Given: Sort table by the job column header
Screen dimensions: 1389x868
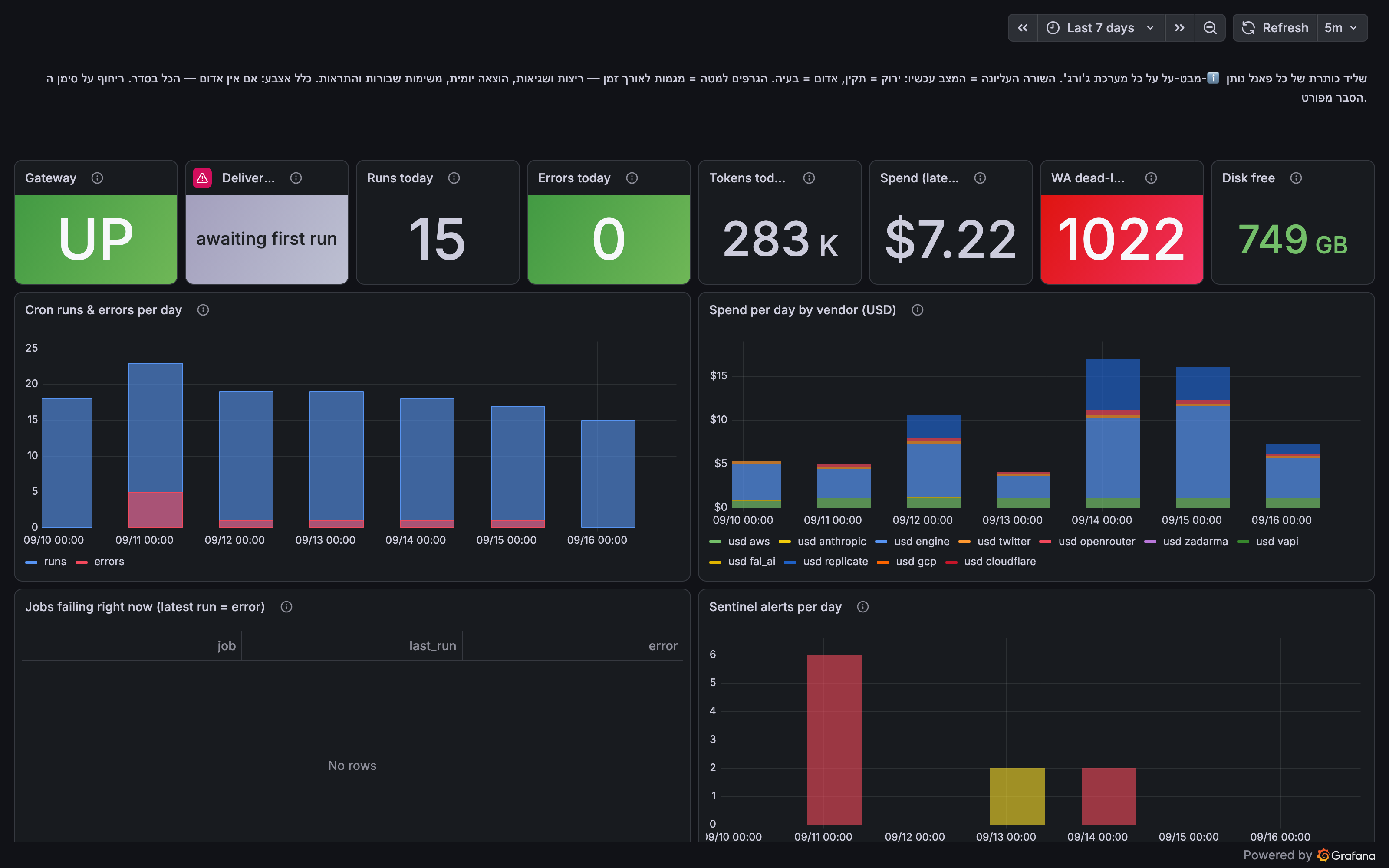Looking at the screenshot, I should 227,646.
